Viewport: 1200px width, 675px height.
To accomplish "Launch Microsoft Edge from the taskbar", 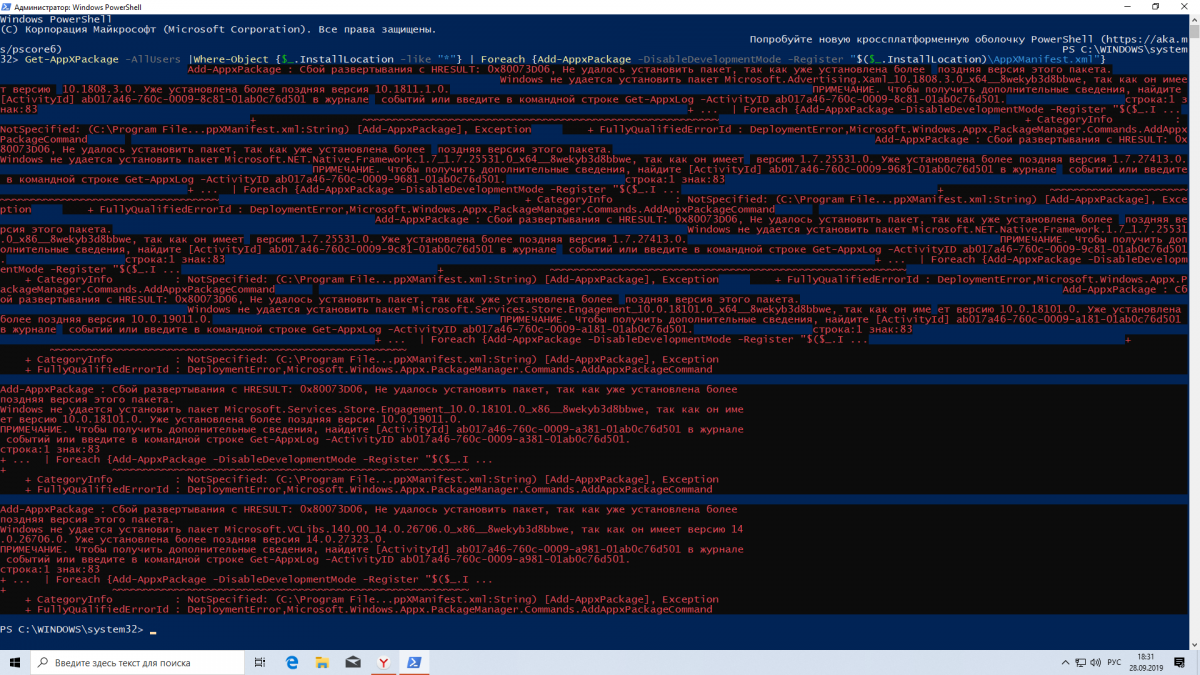I will 292,662.
